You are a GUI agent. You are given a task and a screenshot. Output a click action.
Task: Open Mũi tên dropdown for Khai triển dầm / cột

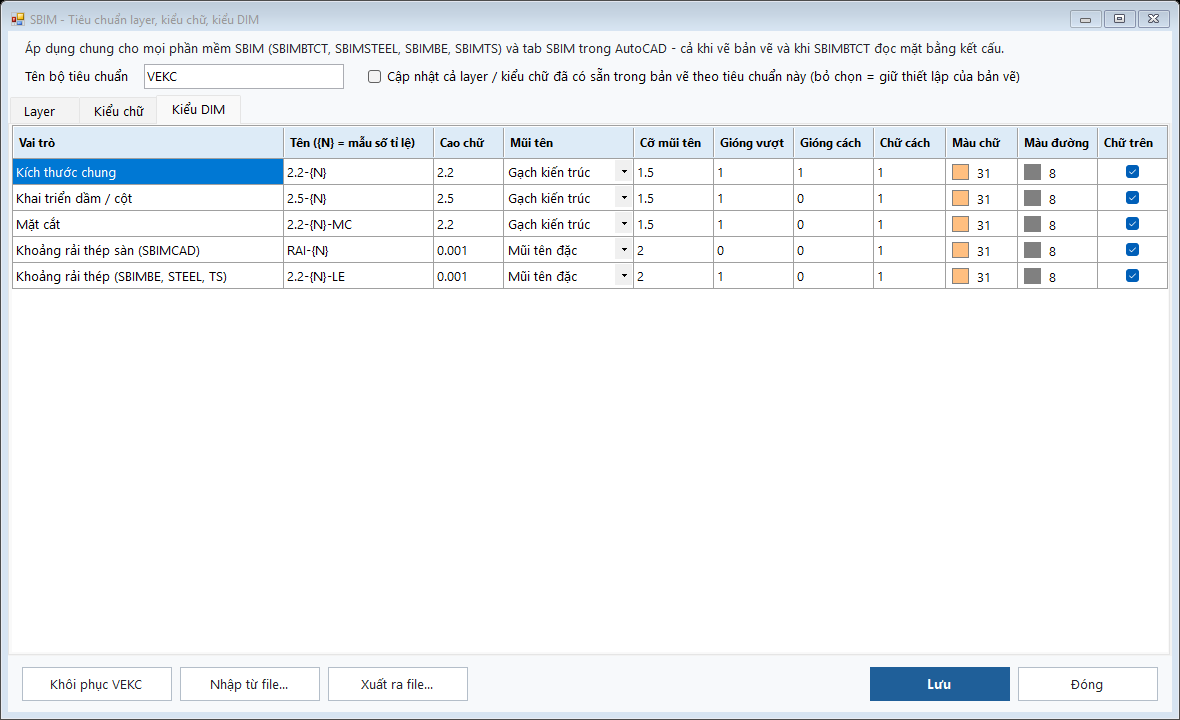click(x=624, y=198)
